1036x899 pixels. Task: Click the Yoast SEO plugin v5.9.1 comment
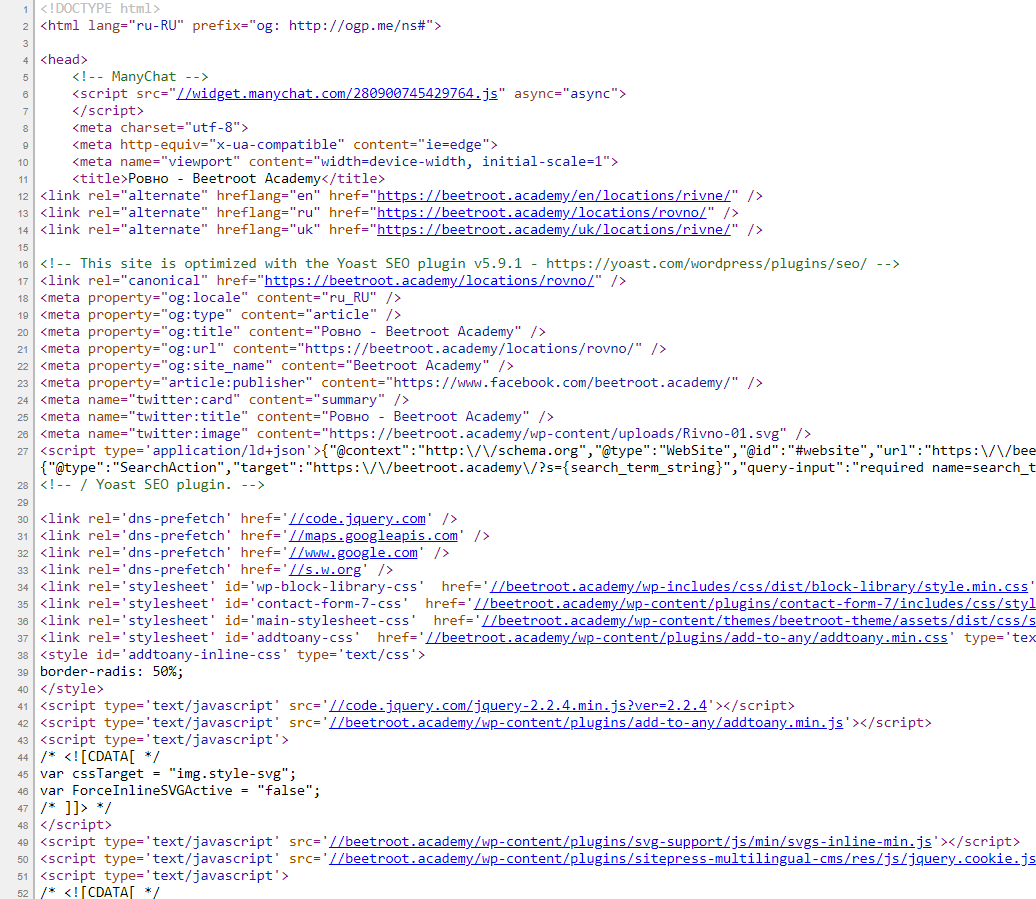click(x=470, y=264)
